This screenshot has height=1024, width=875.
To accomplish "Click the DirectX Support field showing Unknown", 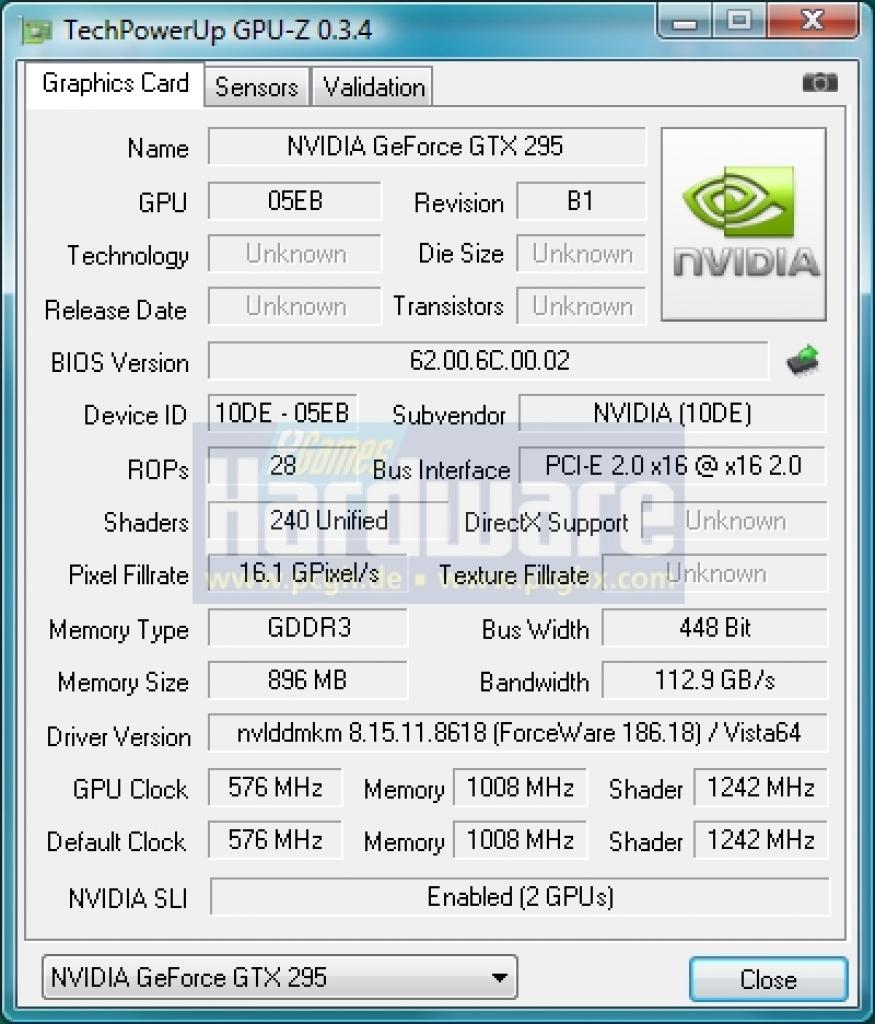I will pos(735,520).
